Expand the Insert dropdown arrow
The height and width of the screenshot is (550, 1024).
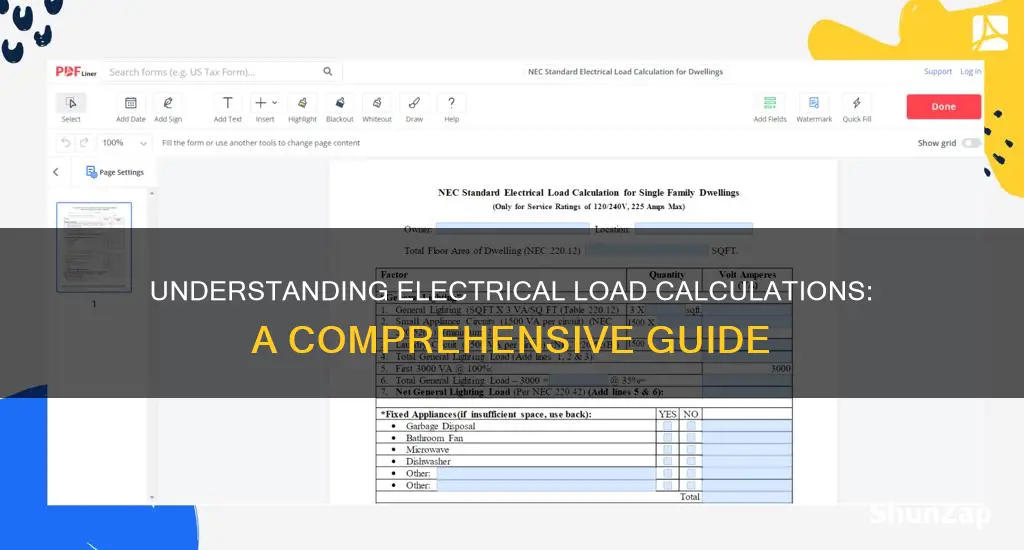(275, 103)
